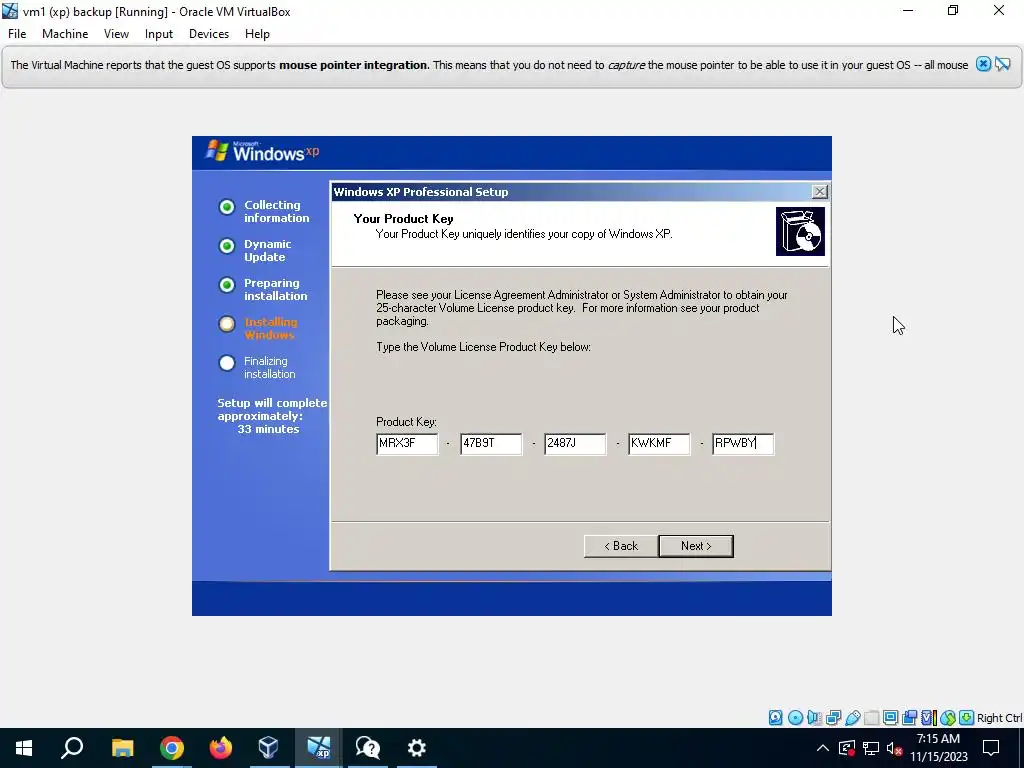Click 'Your Product Key' heading
1024x768 pixels.
(404, 219)
